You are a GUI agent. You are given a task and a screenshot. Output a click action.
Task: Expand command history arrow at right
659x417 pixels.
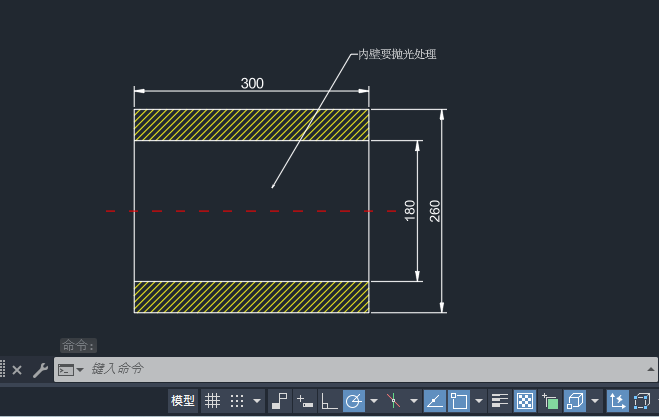pyautogui.click(x=651, y=369)
